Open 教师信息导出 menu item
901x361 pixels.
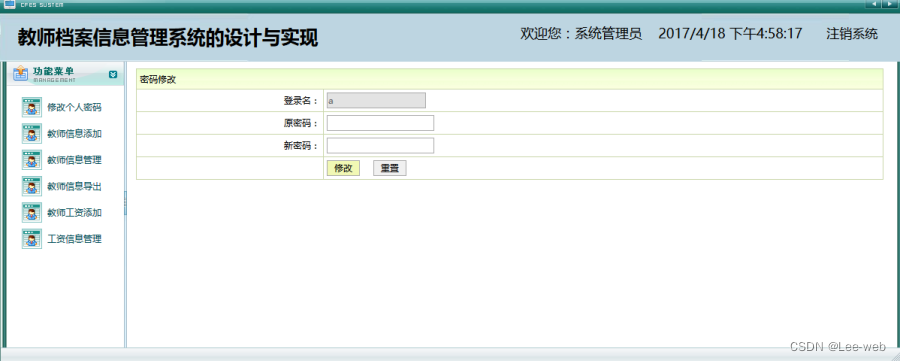click(75, 186)
